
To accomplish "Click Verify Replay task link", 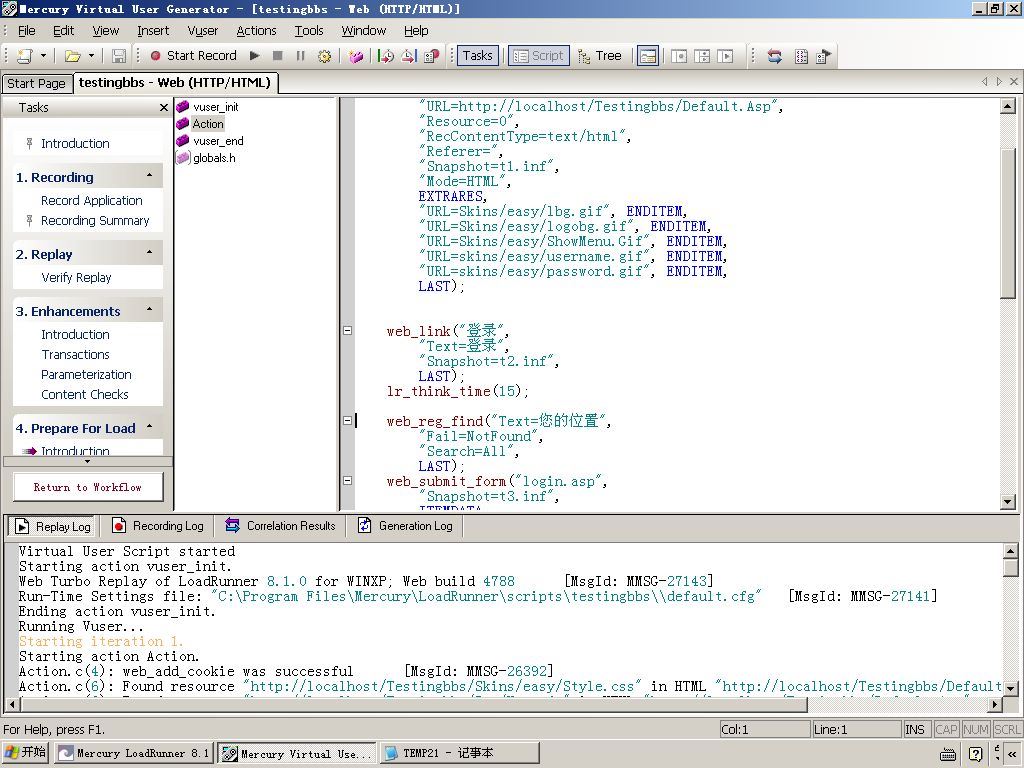I will pyautogui.click(x=76, y=278).
